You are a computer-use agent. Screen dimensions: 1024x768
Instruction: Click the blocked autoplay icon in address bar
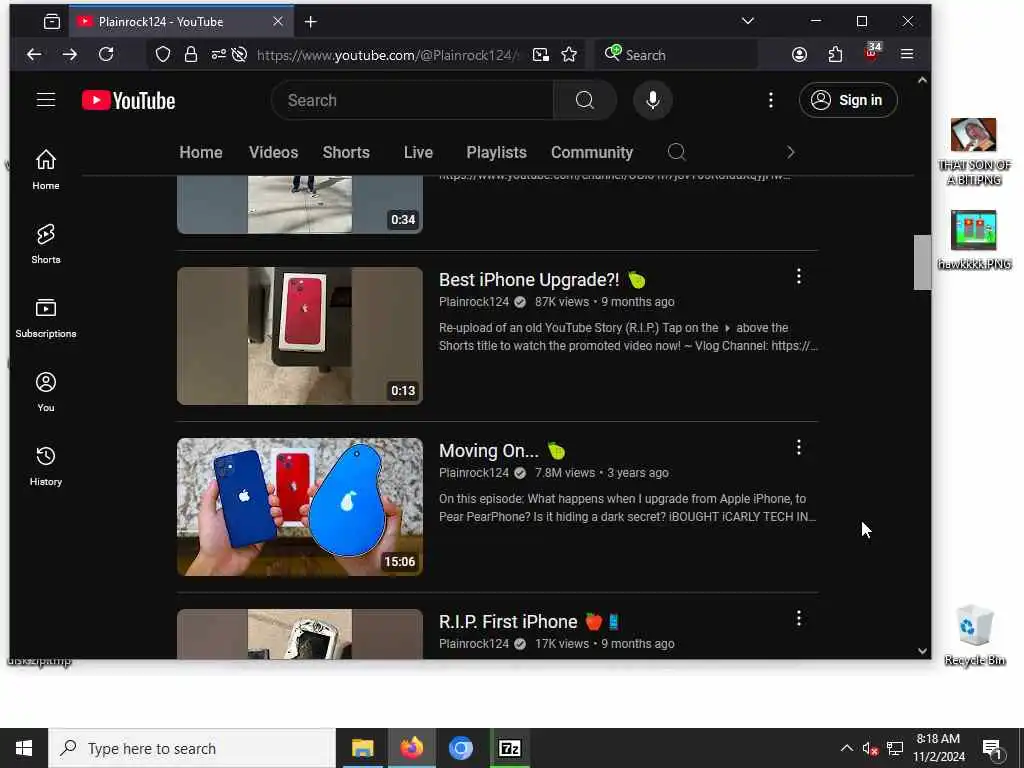click(x=239, y=54)
